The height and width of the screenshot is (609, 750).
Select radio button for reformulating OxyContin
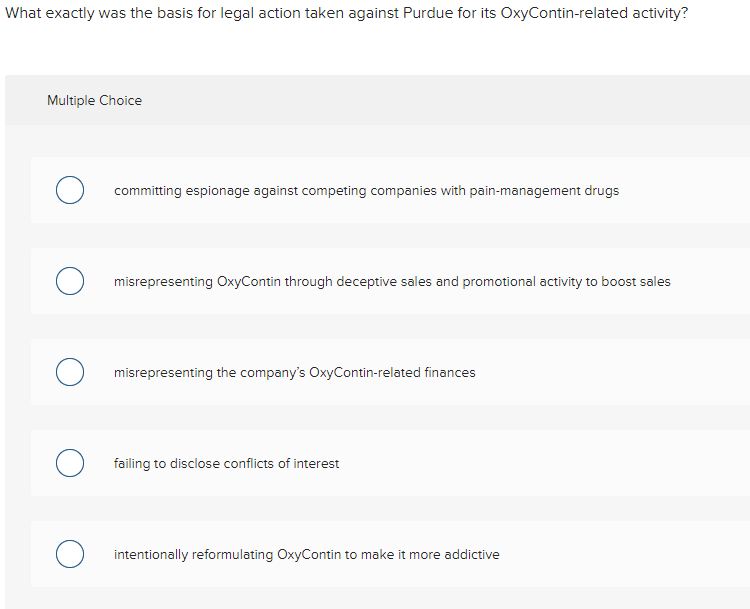(69, 554)
